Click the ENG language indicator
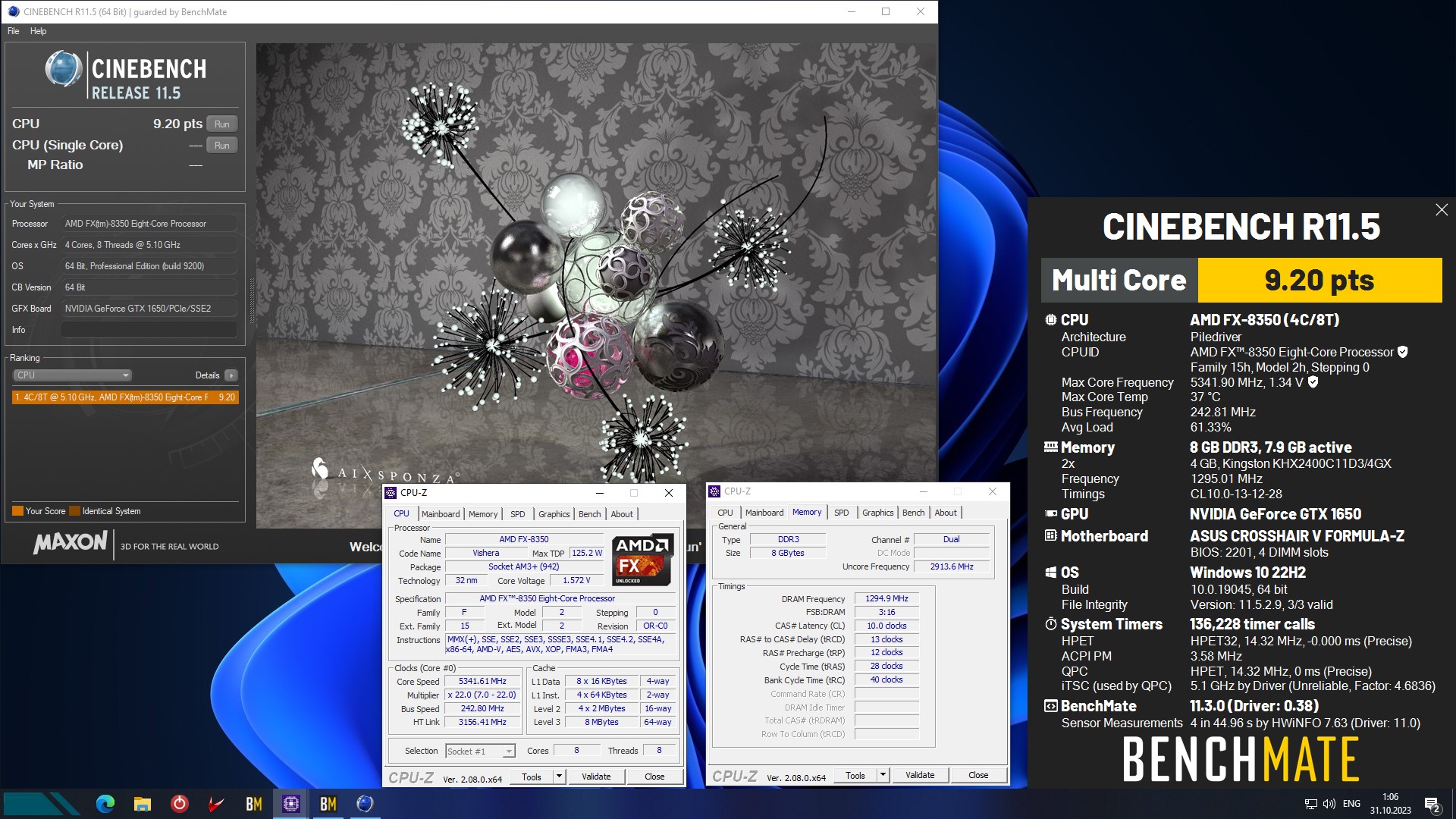 (x=1351, y=804)
